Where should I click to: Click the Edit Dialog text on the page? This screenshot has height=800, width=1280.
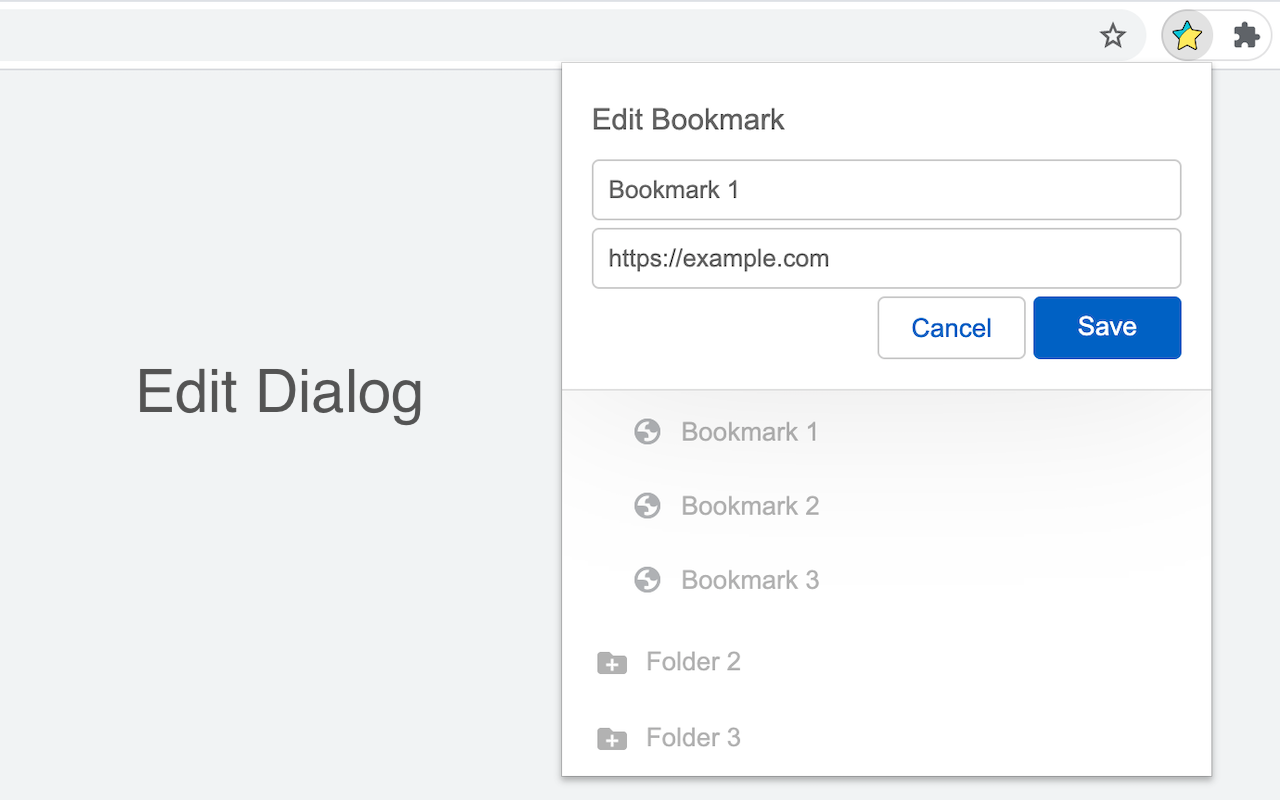tap(280, 392)
